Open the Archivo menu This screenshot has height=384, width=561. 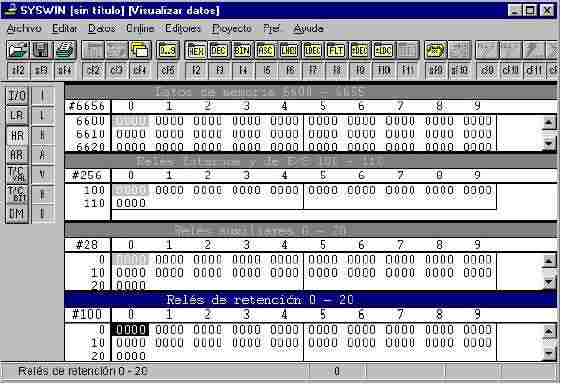click(x=24, y=28)
